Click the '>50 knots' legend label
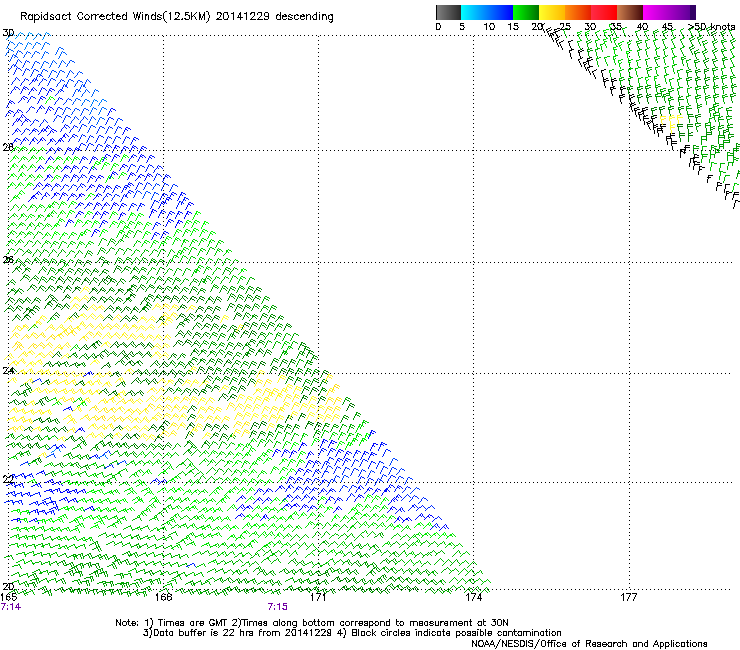This screenshot has width=740, height=650. click(711, 27)
